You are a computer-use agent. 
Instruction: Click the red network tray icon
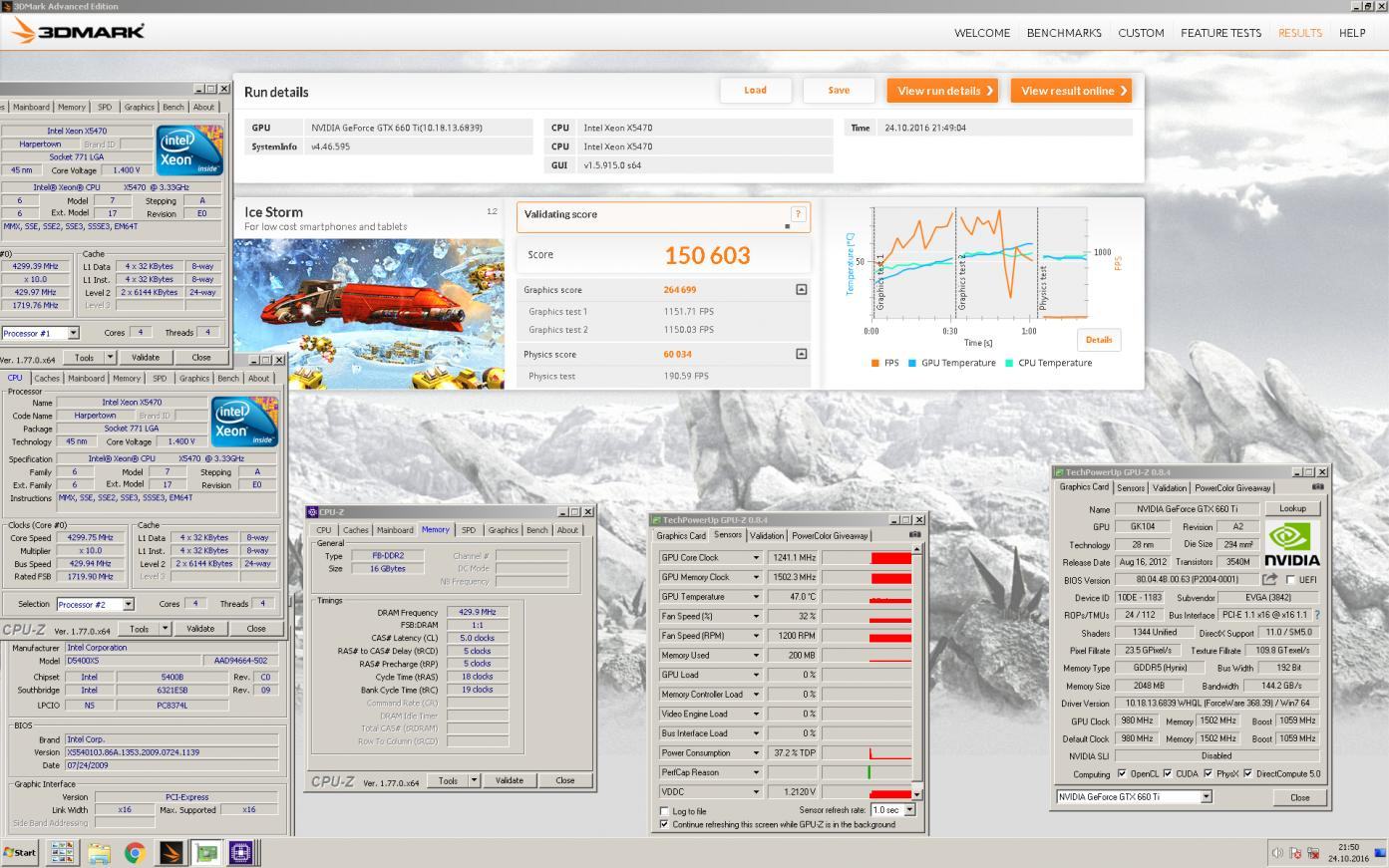click(x=1313, y=853)
